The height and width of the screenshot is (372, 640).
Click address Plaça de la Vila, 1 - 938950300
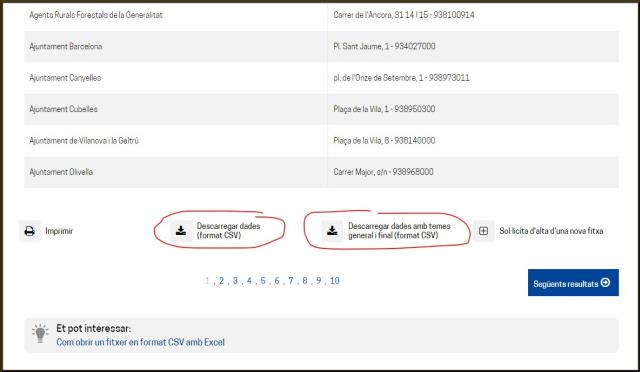coord(384,109)
